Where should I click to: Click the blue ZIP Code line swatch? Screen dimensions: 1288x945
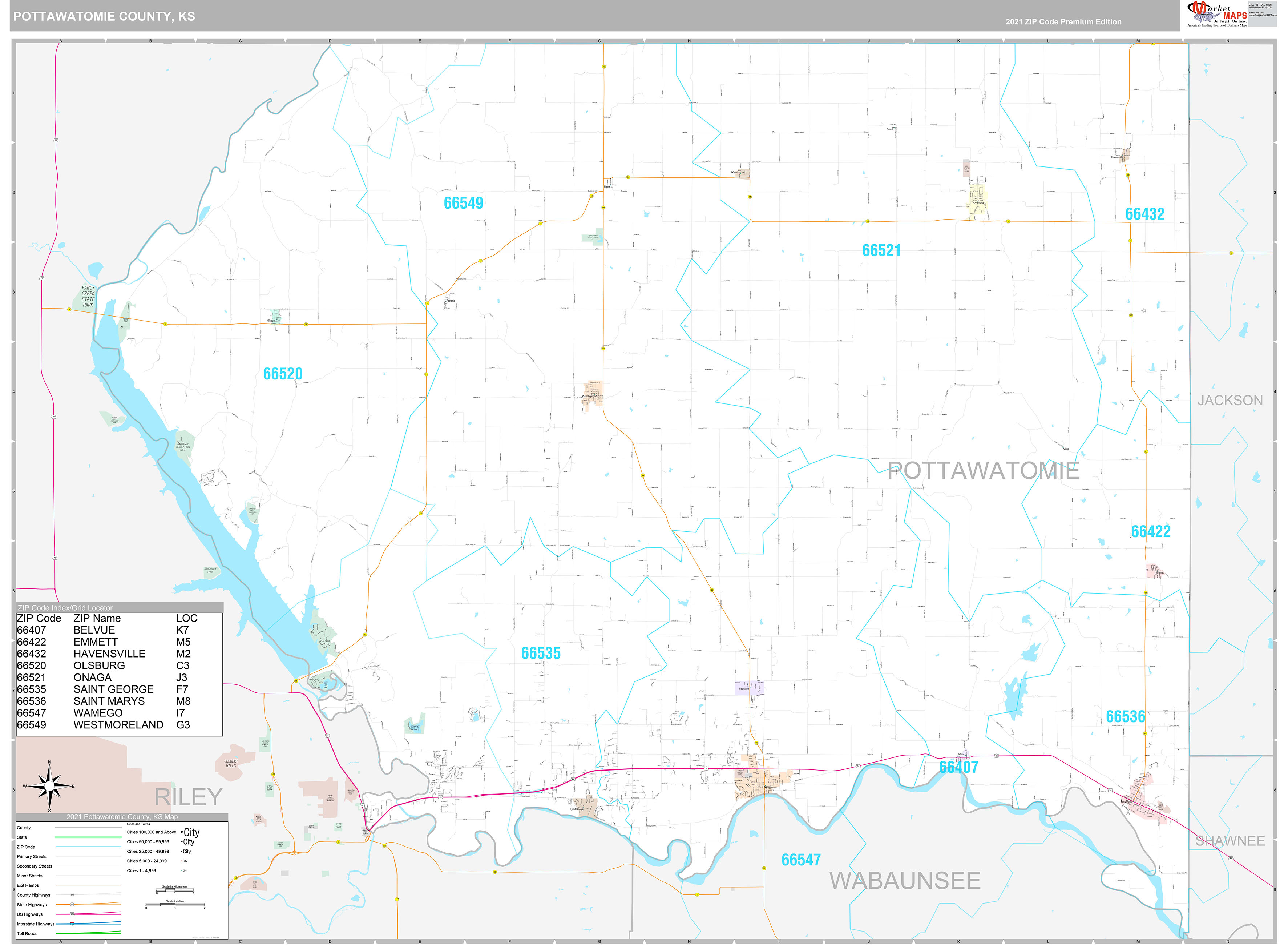(88, 847)
